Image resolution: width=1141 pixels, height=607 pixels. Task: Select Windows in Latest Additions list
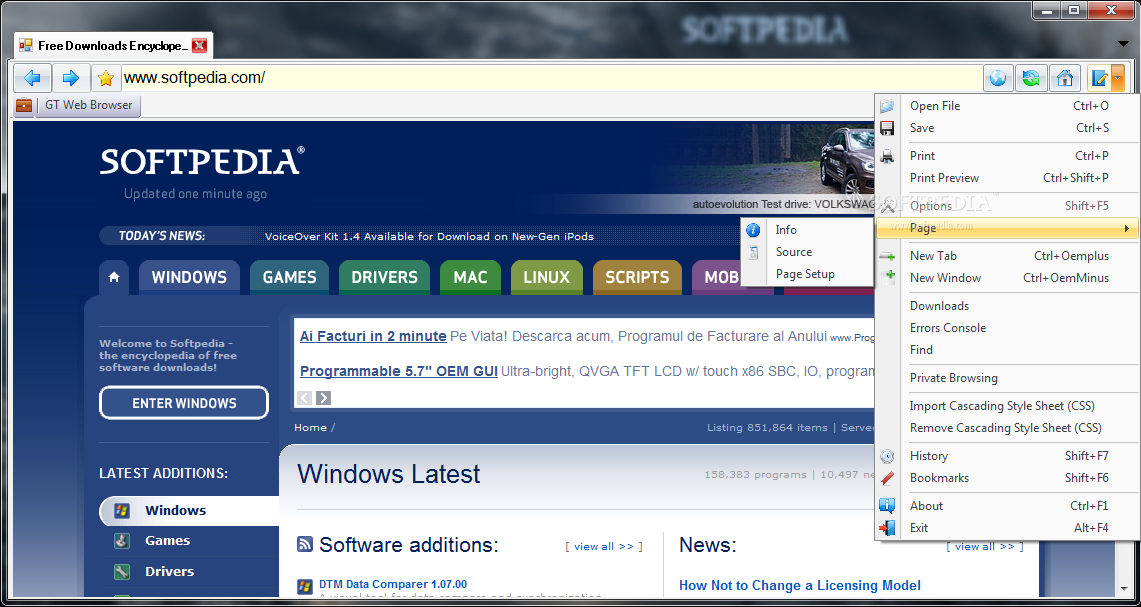189,510
